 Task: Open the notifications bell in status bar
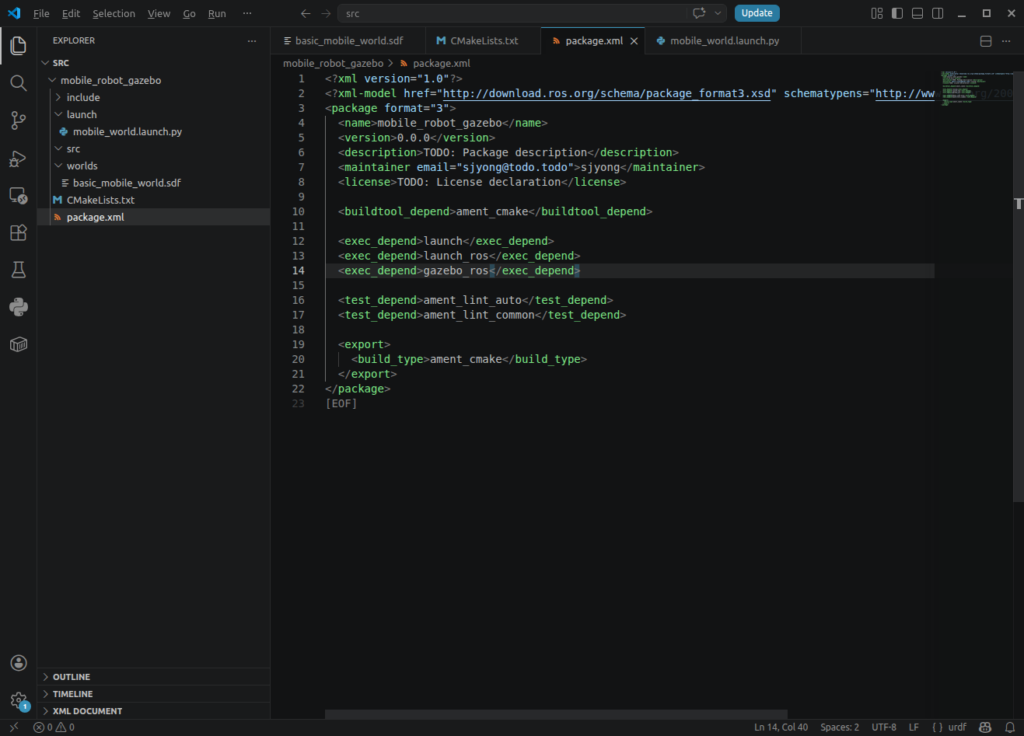[x=1010, y=727]
